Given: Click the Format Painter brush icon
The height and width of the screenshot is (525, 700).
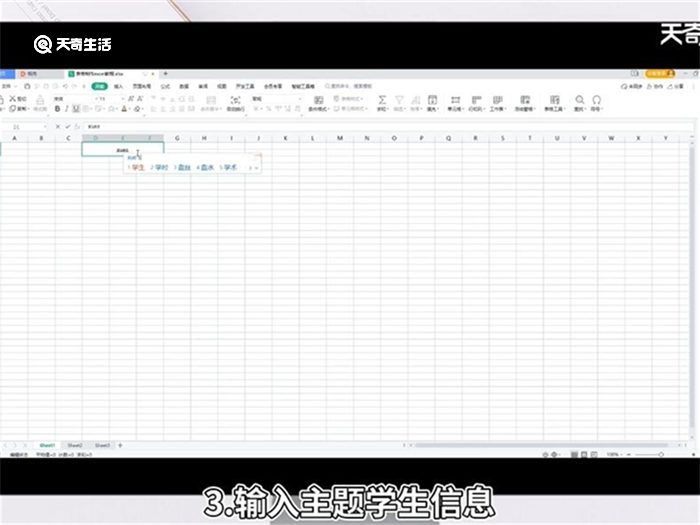Looking at the screenshot, I should pyautogui.click(x=40, y=102).
